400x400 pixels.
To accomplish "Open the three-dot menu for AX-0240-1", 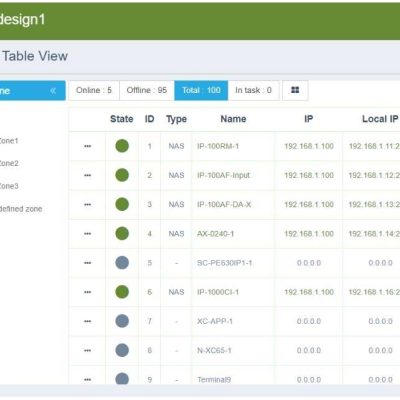I will (88, 234).
